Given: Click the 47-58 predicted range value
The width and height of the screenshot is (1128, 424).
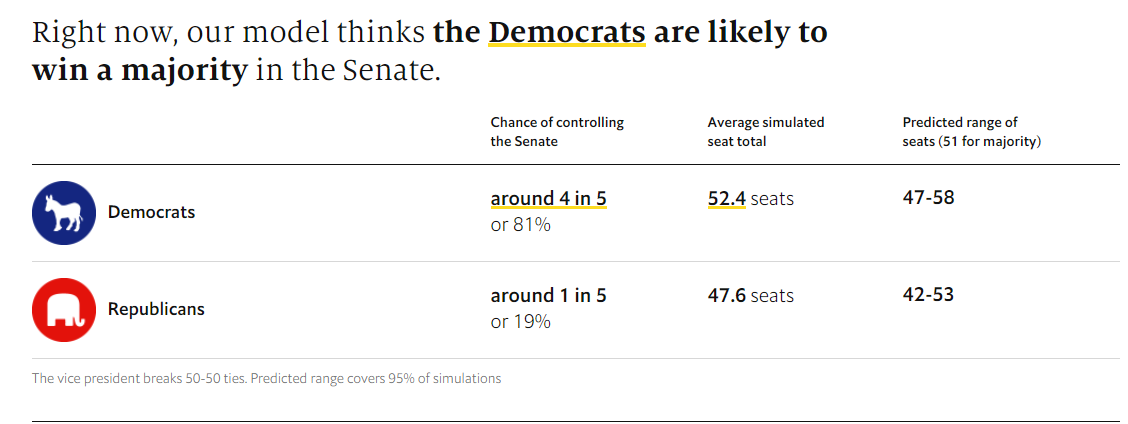Looking at the screenshot, I should pyautogui.click(x=928, y=197).
